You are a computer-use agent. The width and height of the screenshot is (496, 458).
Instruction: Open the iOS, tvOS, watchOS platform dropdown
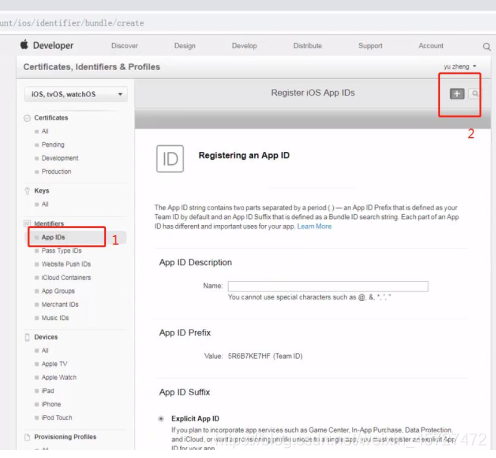pyautogui.click(x=76, y=94)
